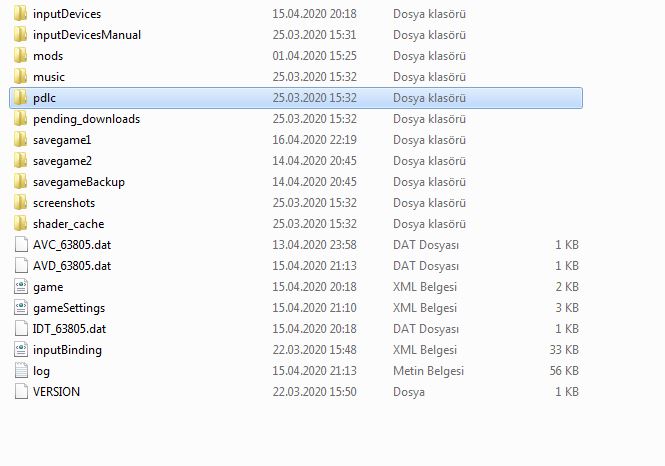665x466 pixels.
Task: Click XML Belgesi type in gameSettings row
Action: point(425,308)
